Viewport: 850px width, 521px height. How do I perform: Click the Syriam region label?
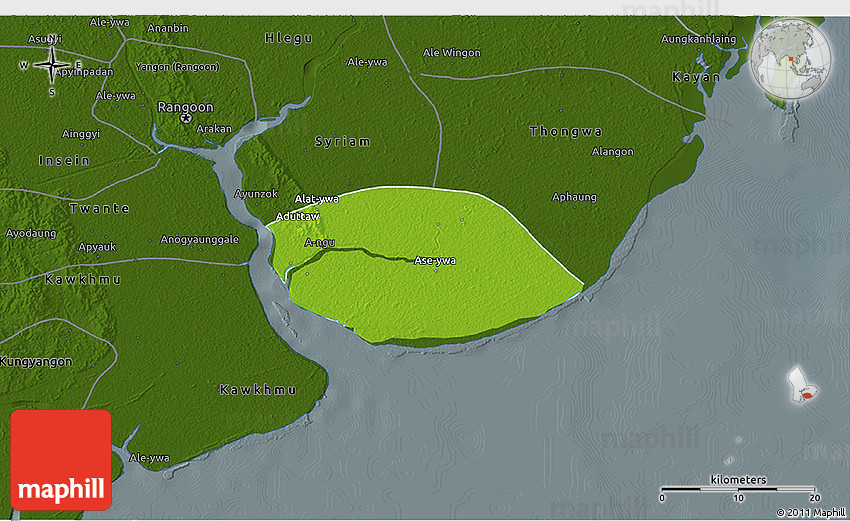pyautogui.click(x=342, y=142)
